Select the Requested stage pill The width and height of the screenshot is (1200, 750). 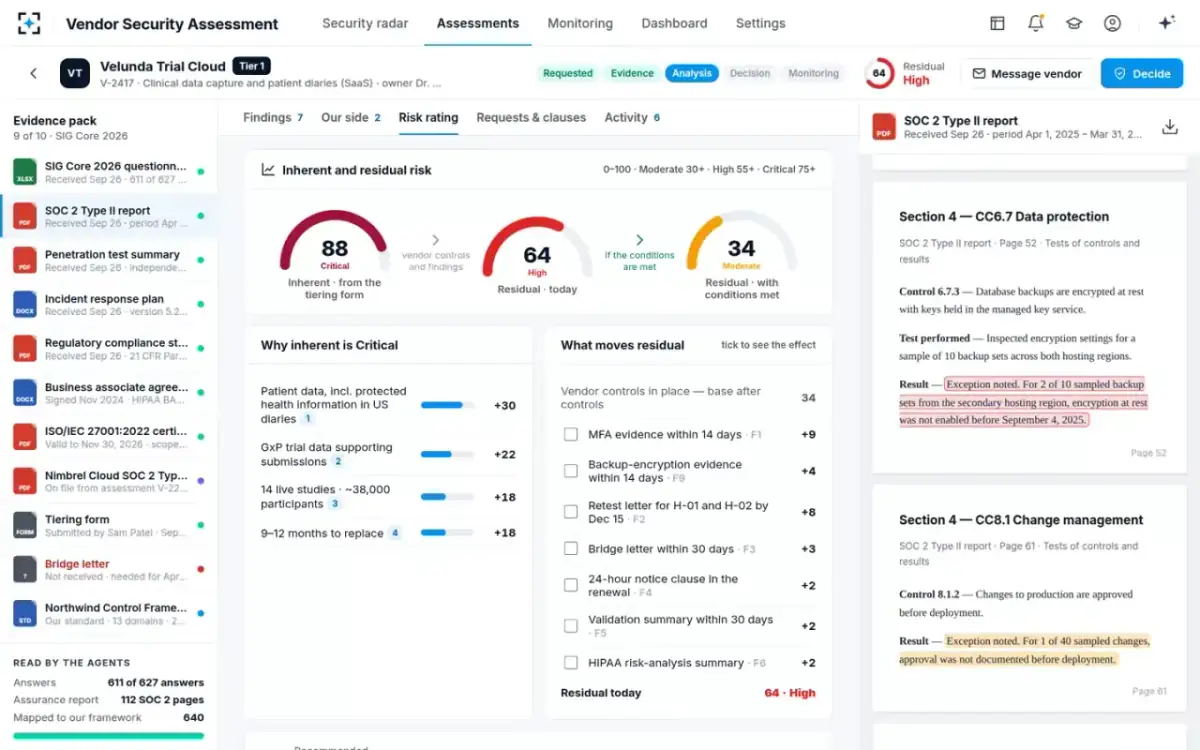568,73
